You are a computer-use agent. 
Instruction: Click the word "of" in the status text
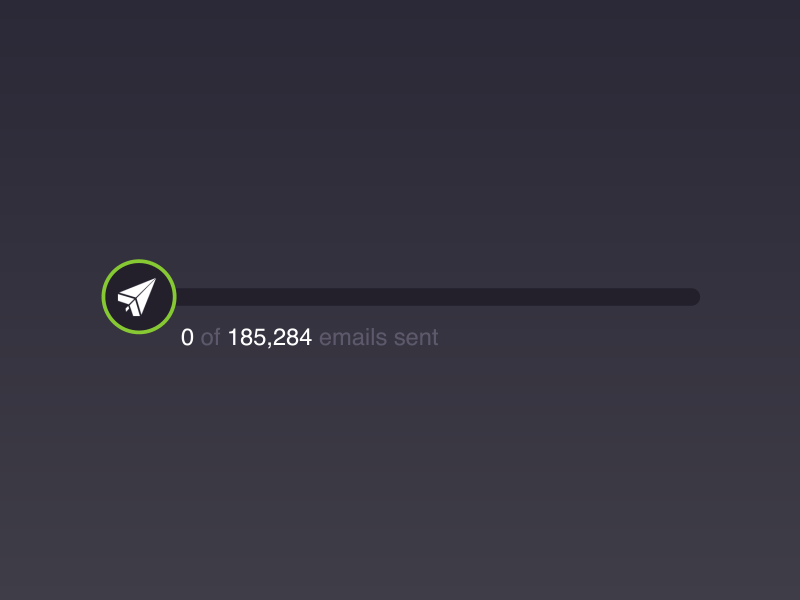pyautogui.click(x=210, y=338)
